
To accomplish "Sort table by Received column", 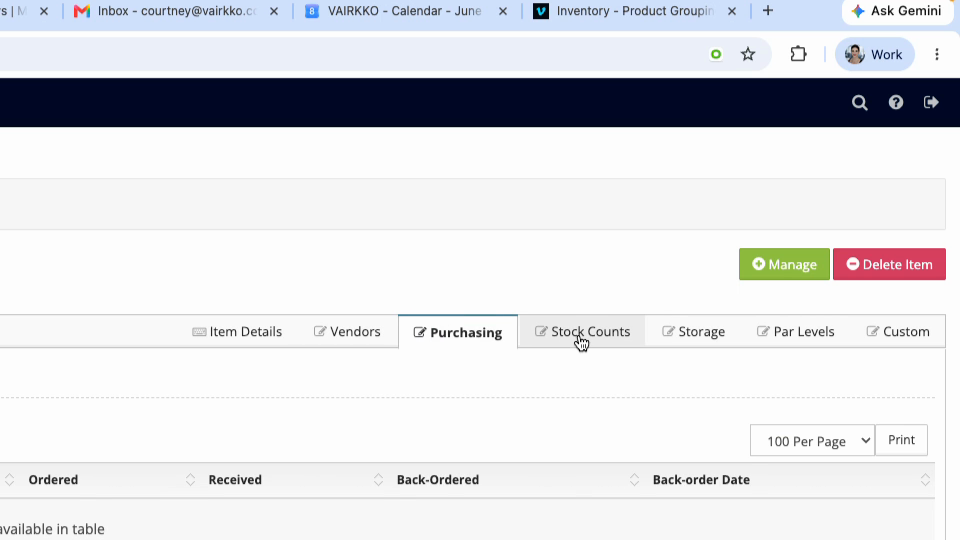I will pyautogui.click(x=235, y=479).
